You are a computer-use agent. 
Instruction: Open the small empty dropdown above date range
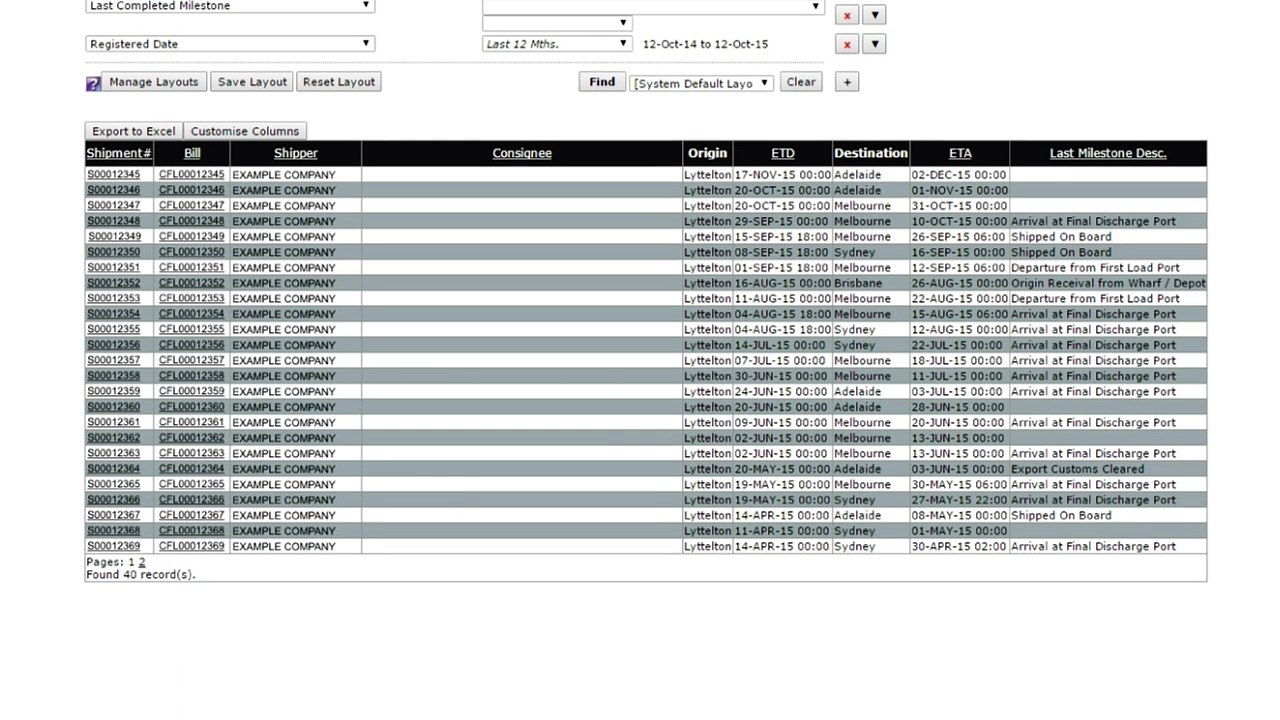(x=557, y=23)
